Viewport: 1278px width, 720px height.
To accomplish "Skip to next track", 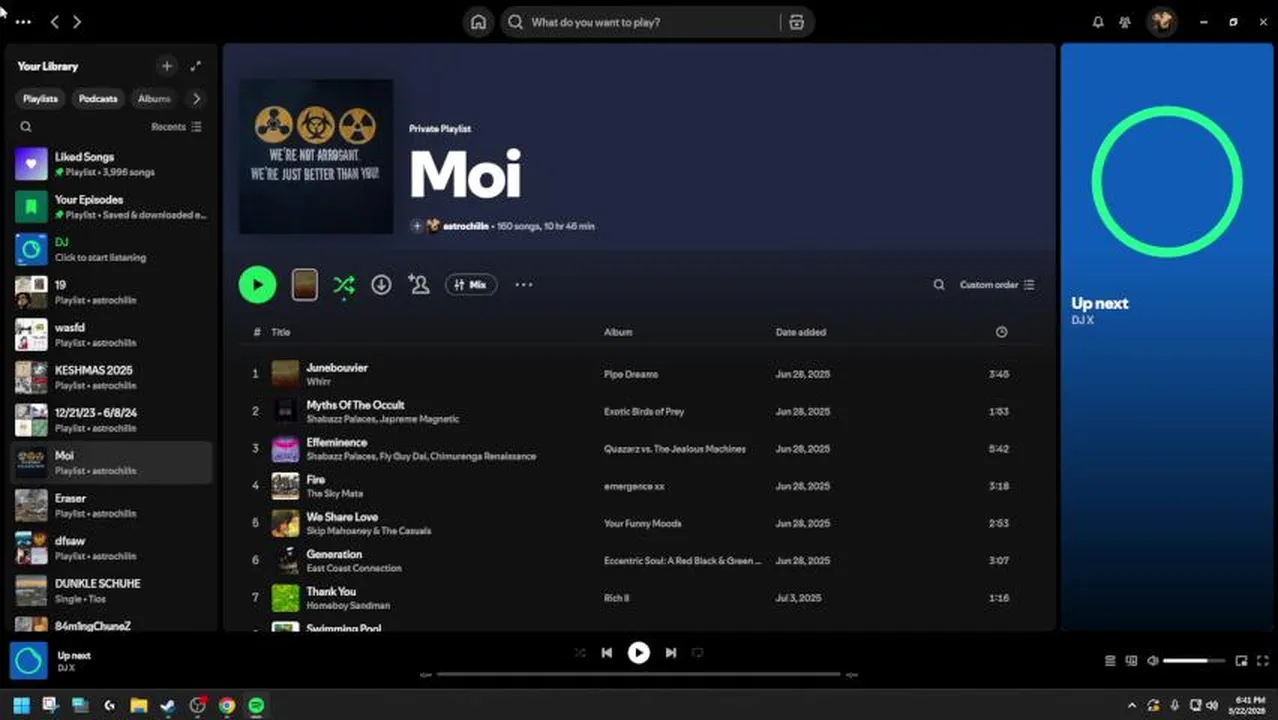I will click(671, 653).
